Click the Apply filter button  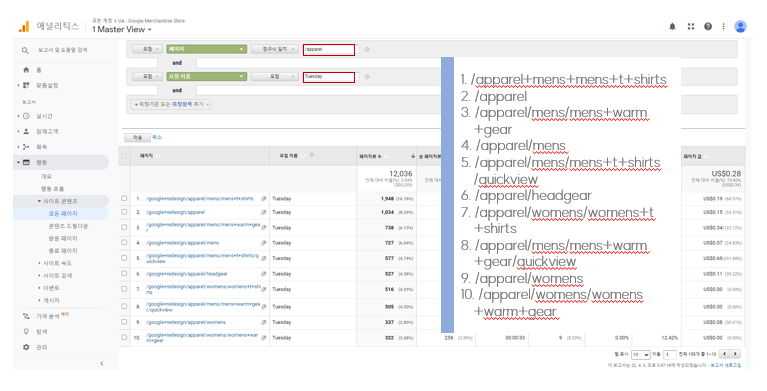[x=137, y=138]
